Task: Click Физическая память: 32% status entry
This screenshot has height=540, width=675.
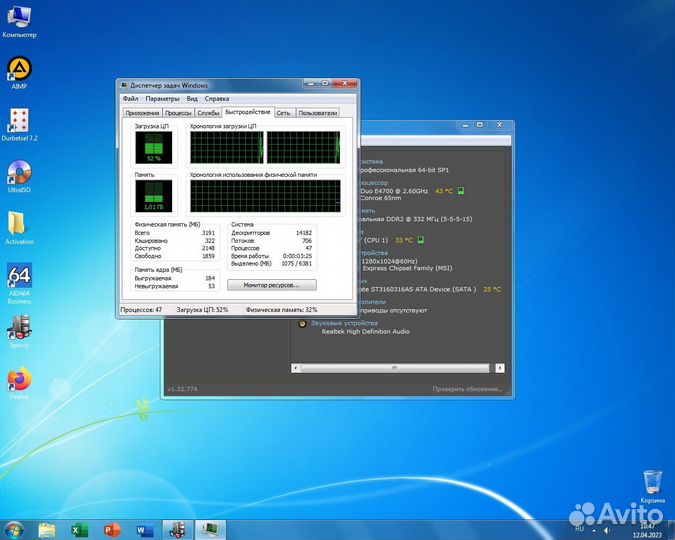Action: pyautogui.click(x=281, y=310)
